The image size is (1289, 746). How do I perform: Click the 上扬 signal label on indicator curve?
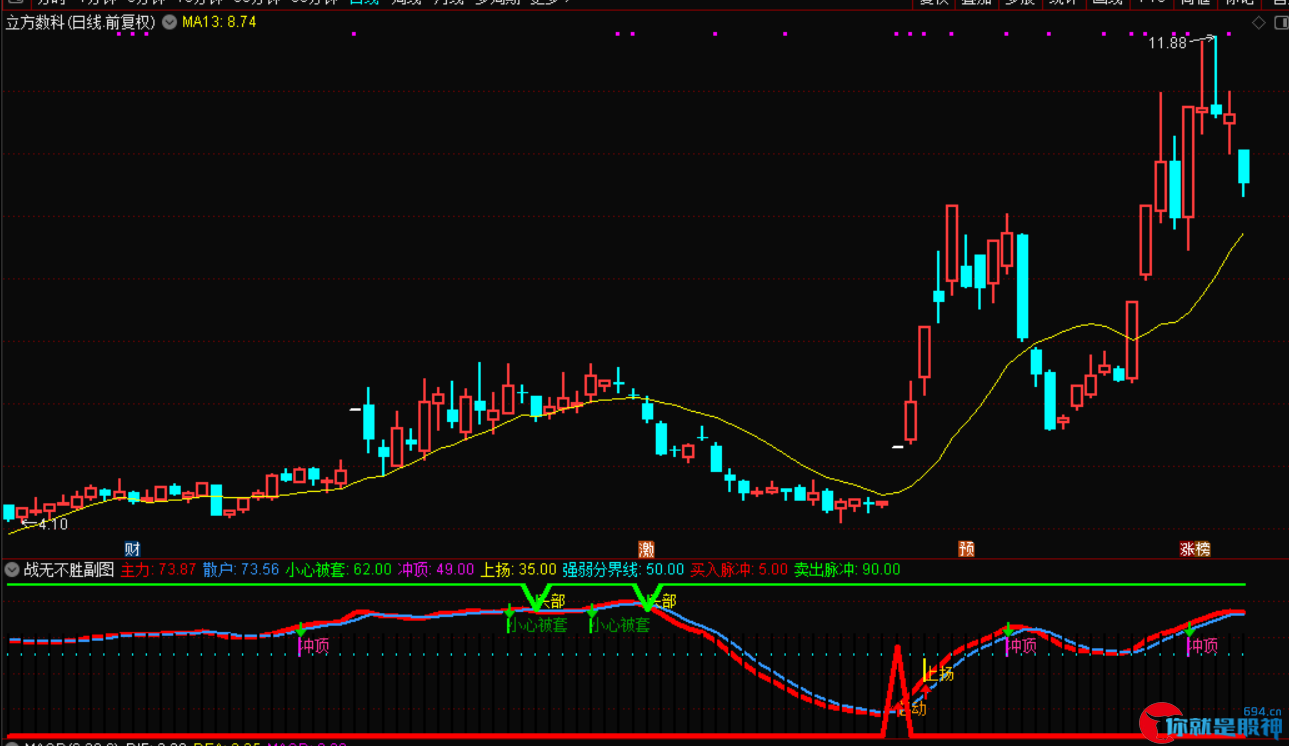940,674
